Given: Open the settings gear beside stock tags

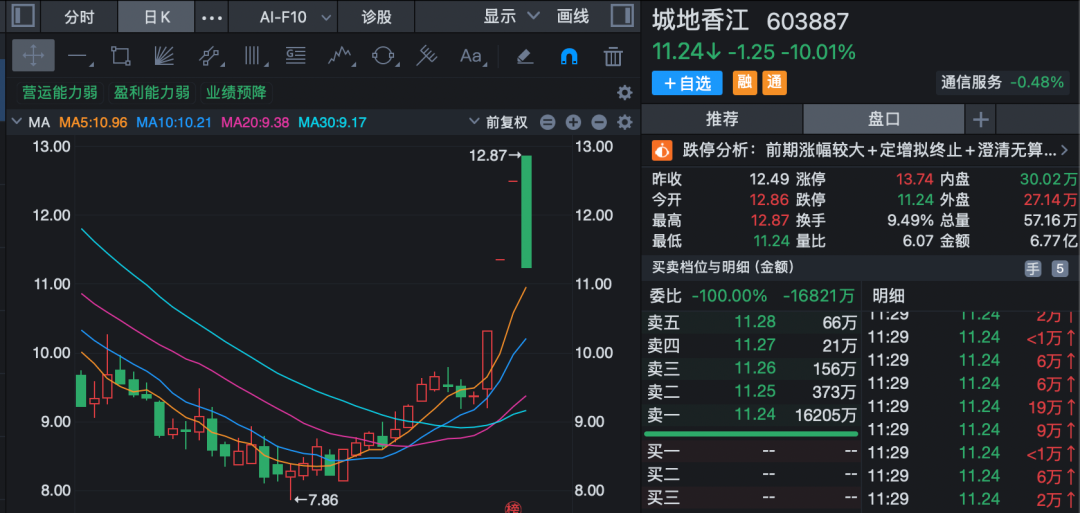Looking at the screenshot, I should click(x=624, y=93).
